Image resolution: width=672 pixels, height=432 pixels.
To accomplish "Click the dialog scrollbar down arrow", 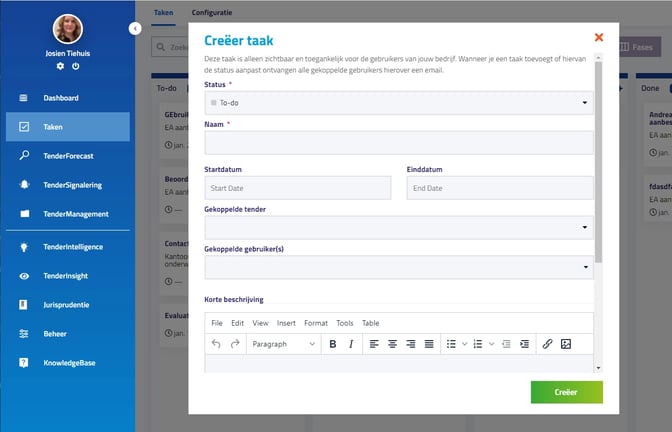I will pos(598,368).
